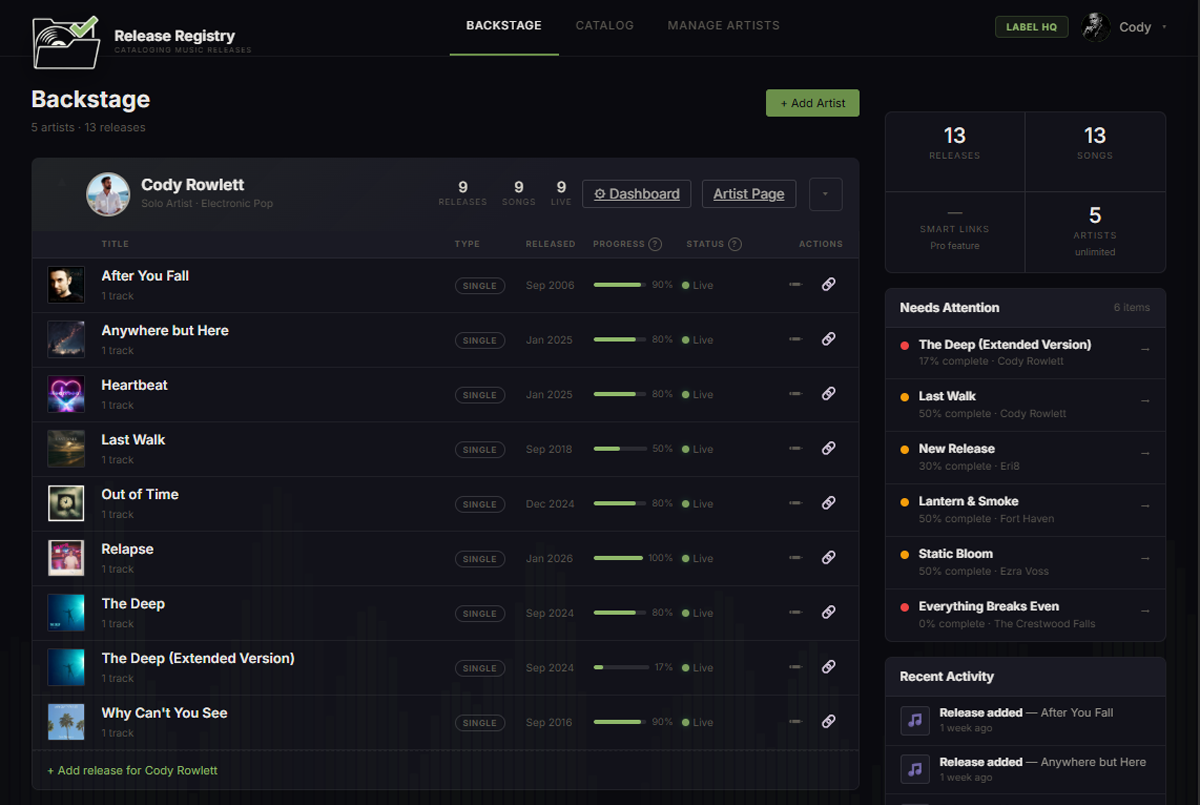The height and width of the screenshot is (805, 1200).
Task: Click the link icon for "The Deep (Extended Version)"
Action: click(829, 666)
